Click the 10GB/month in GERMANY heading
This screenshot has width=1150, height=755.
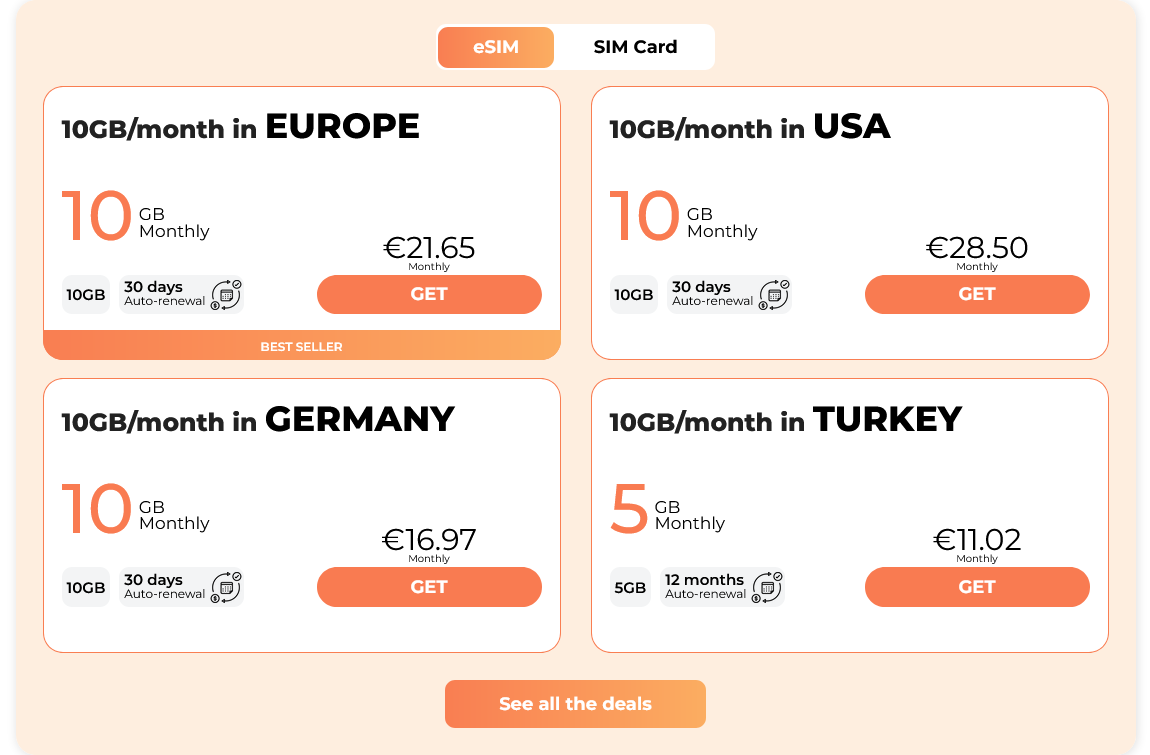pos(258,420)
